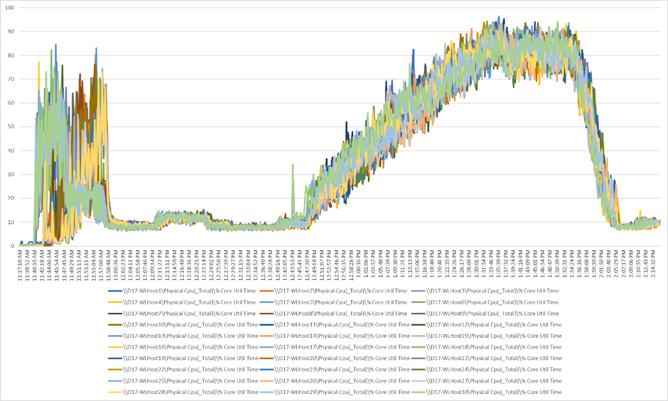Highlight legend series D17-WLHost27

(487, 381)
